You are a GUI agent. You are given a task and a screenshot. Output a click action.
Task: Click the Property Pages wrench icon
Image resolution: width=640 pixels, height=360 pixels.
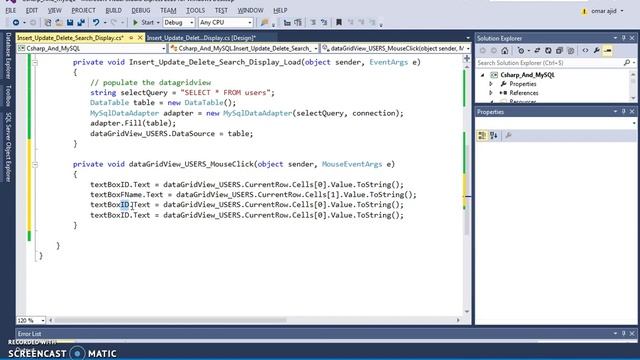[508, 136]
